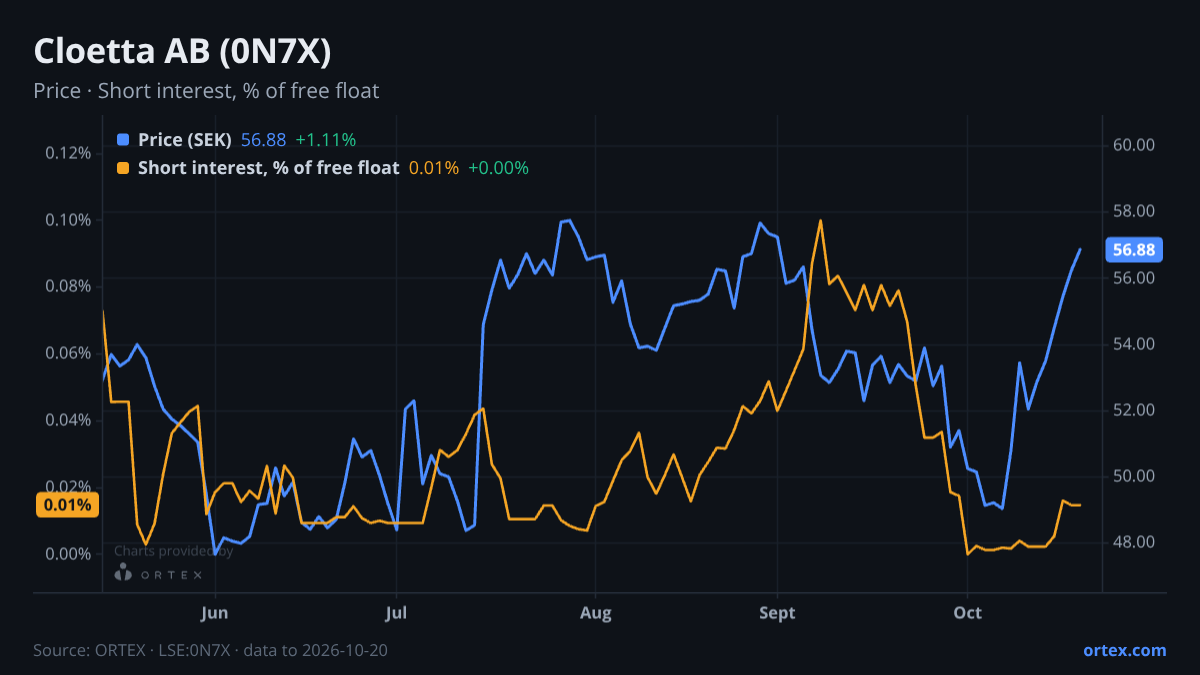
Task: Click the Sept x-axis label
Action: (778, 612)
